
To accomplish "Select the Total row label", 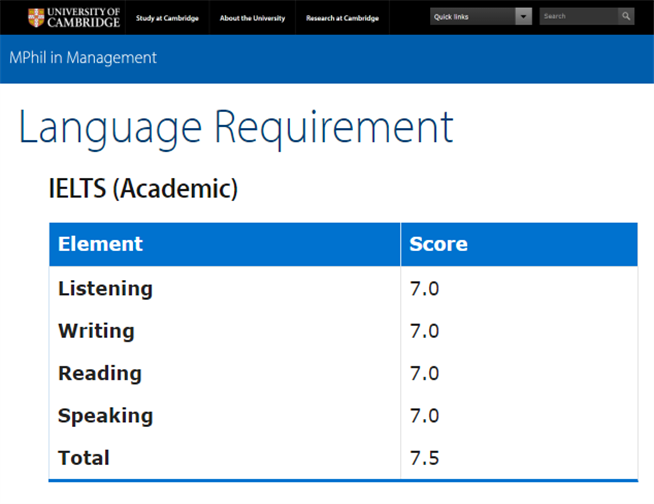I will 84,458.
